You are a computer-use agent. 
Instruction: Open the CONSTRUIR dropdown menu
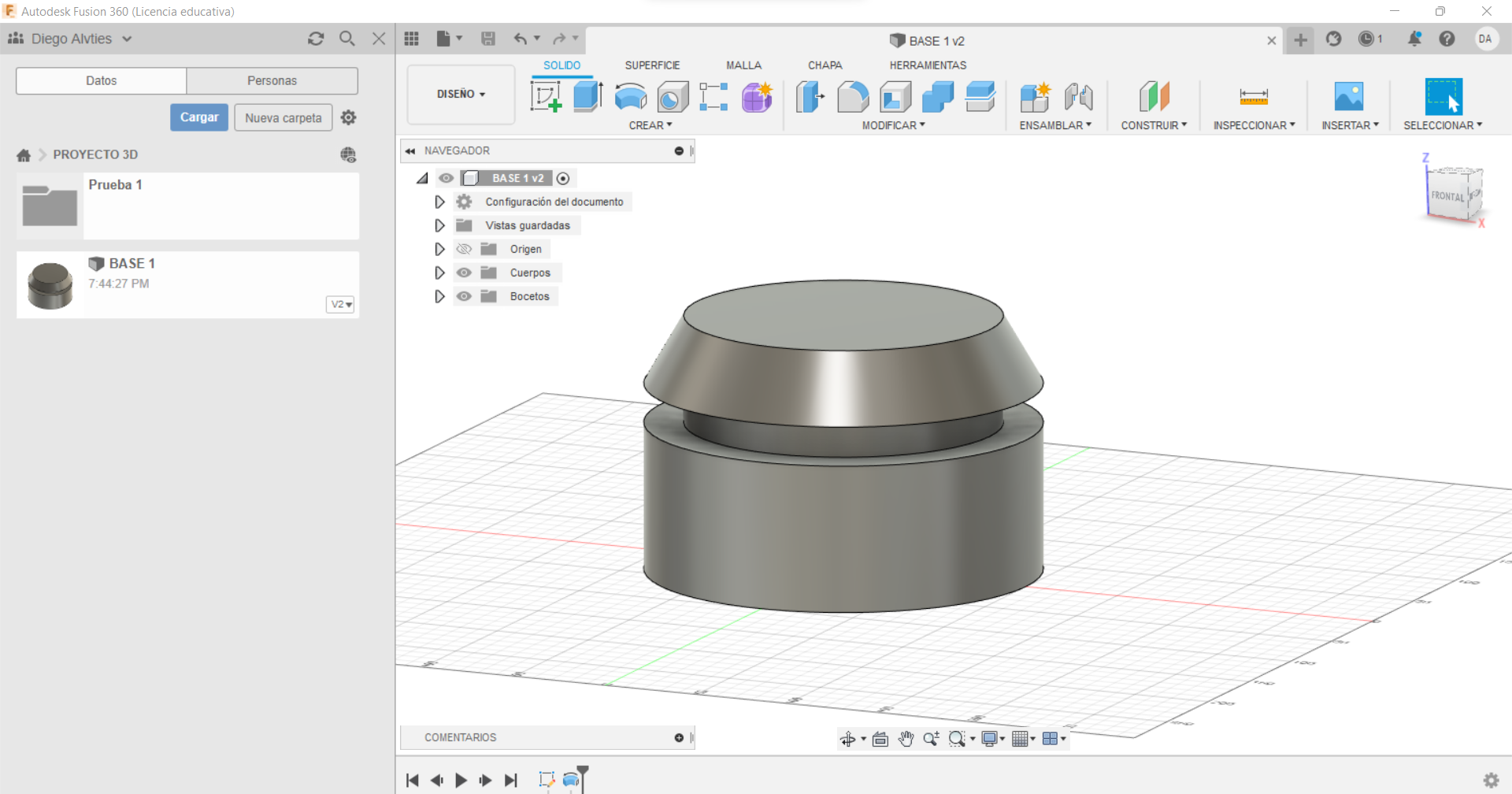pyautogui.click(x=1154, y=125)
